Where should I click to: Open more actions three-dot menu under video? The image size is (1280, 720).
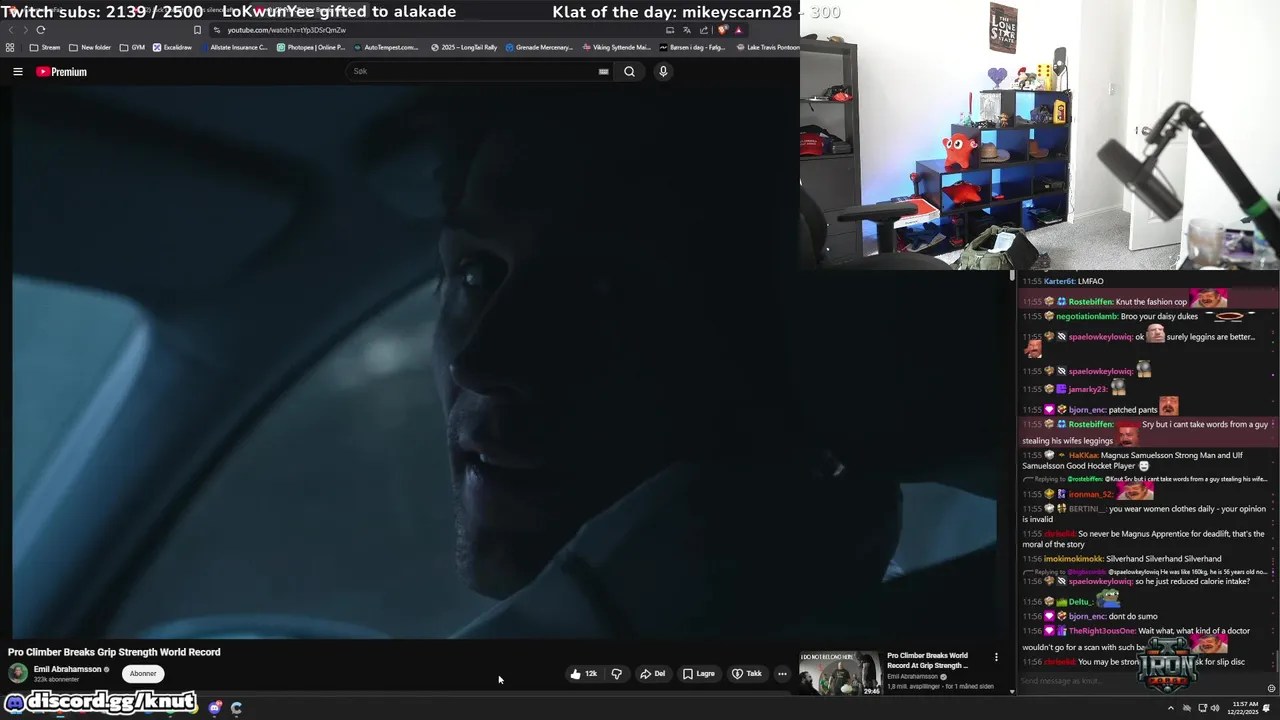coord(782,674)
